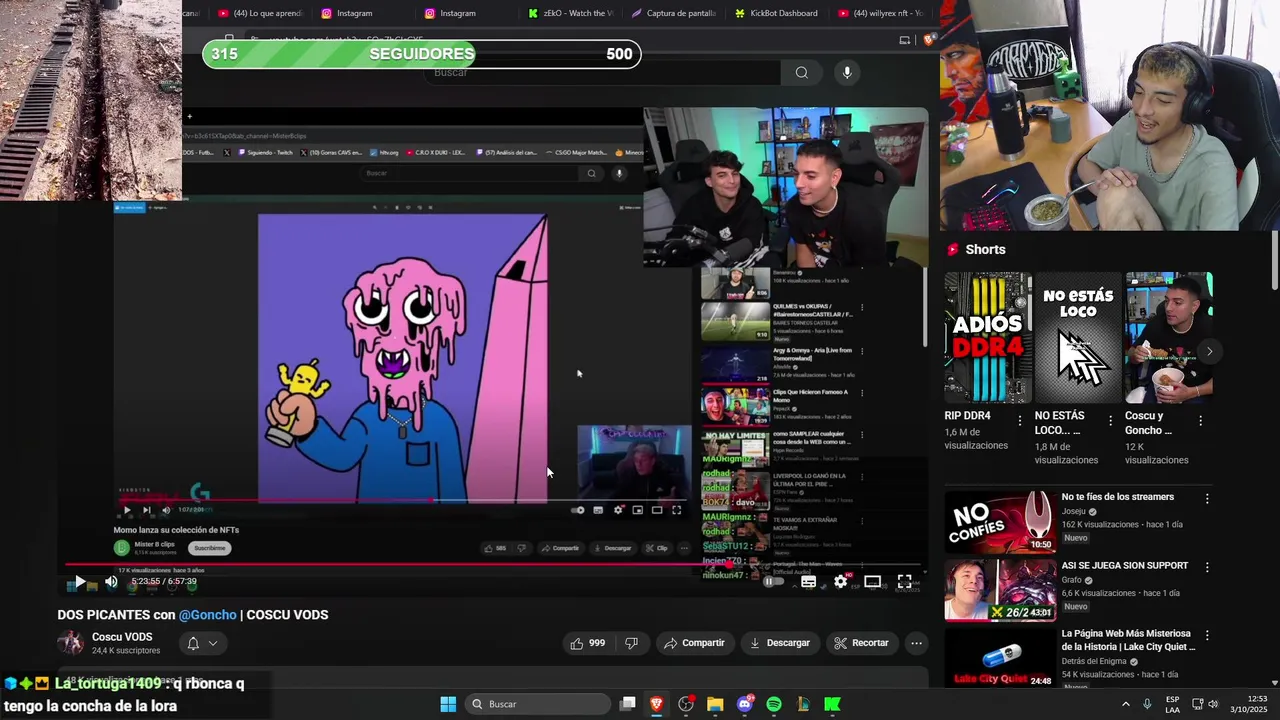This screenshot has width=1280, height=720.
Task: Click the Grafo channel name
Action: click(1072, 580)
